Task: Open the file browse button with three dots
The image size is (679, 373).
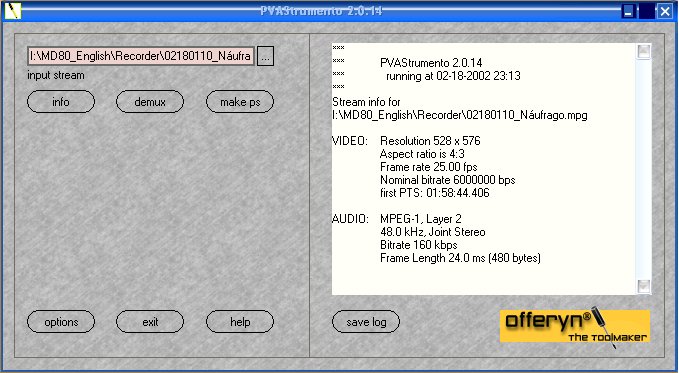Action: tap(265, 56)
